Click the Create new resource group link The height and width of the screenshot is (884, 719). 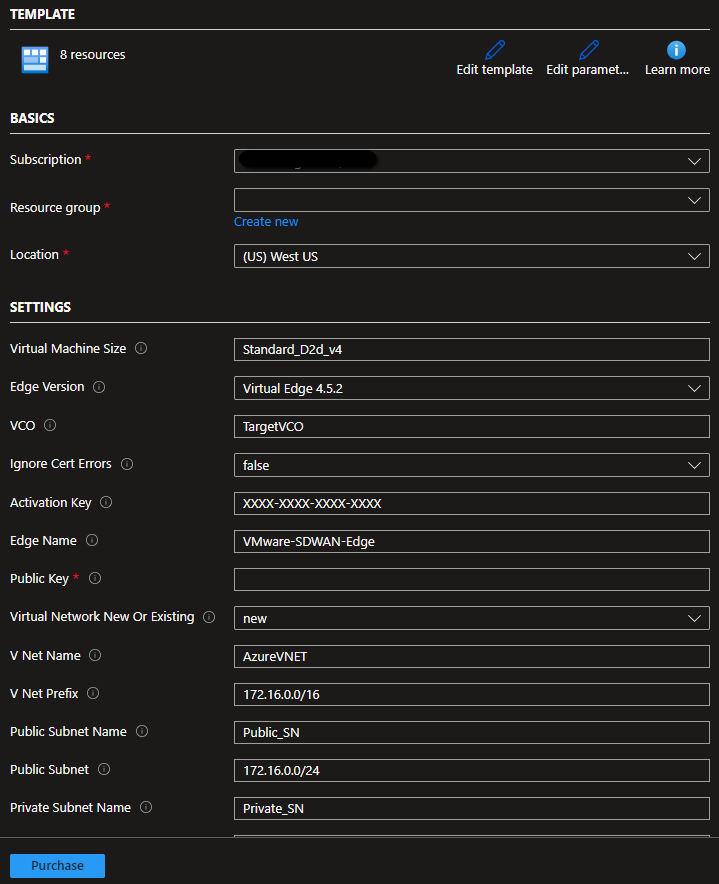click(x=266, y=222)
